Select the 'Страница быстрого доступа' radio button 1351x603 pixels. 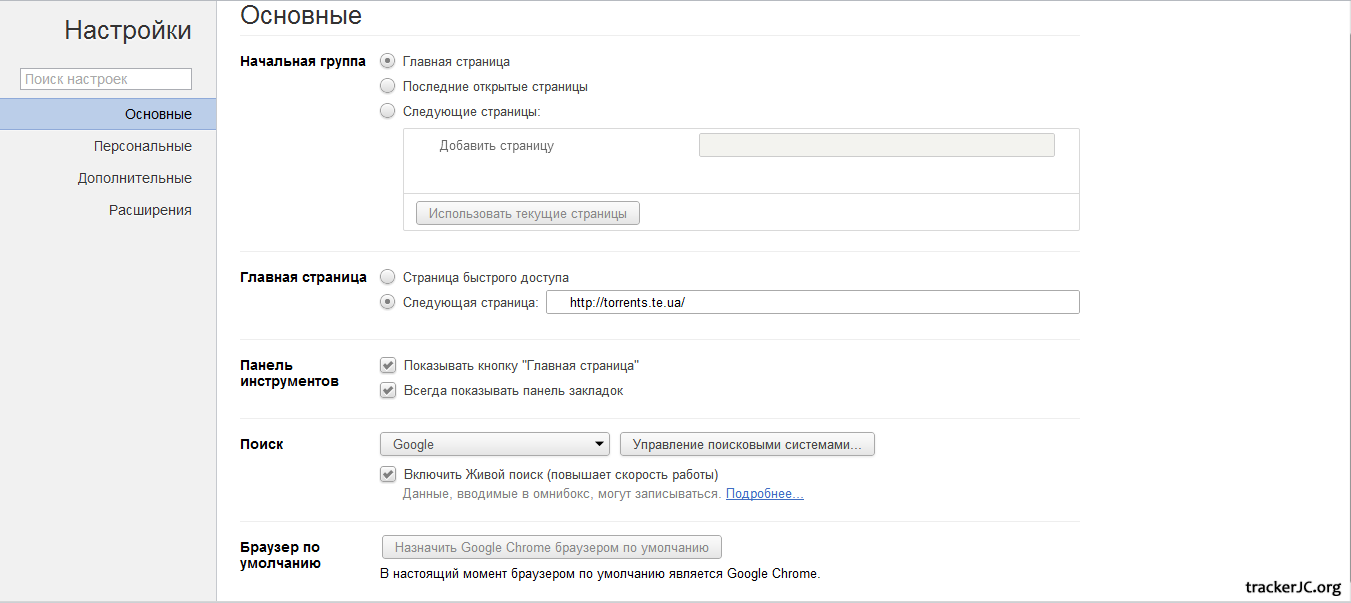(x=388, y=277)
